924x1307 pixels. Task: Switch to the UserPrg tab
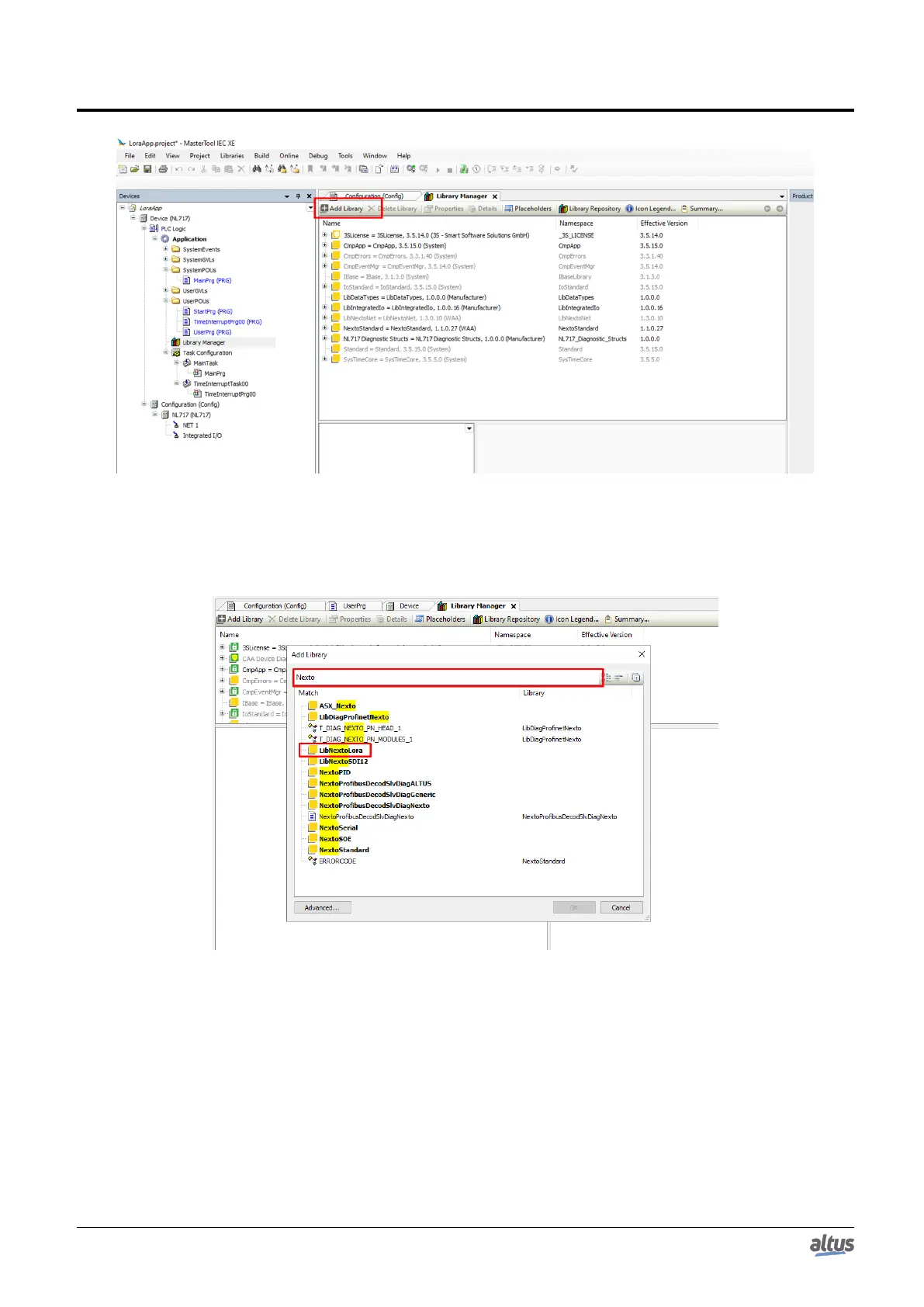pyautogui.click(x=354, y=606)
